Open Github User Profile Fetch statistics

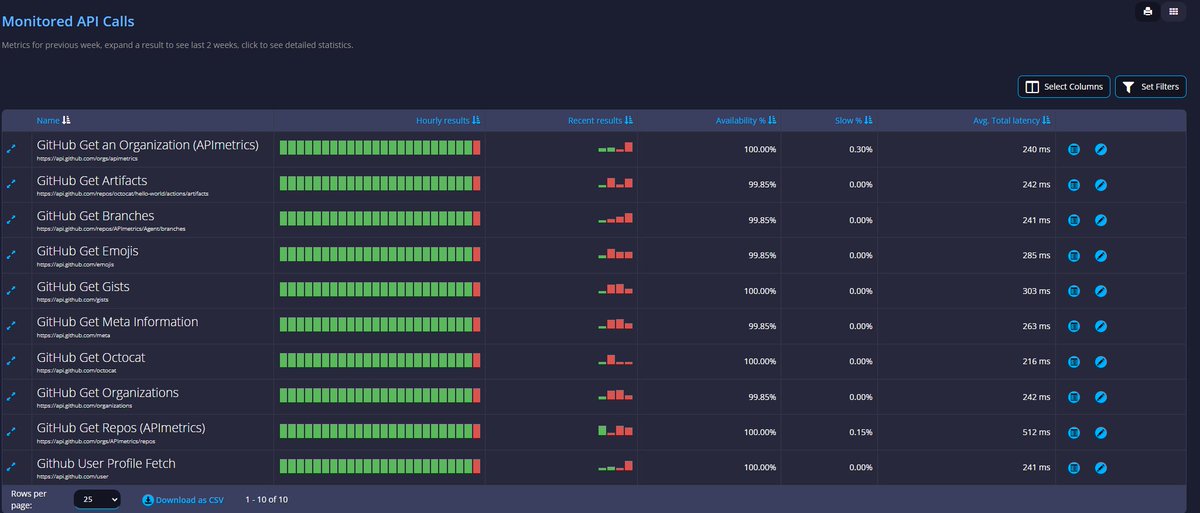point(106,463)
